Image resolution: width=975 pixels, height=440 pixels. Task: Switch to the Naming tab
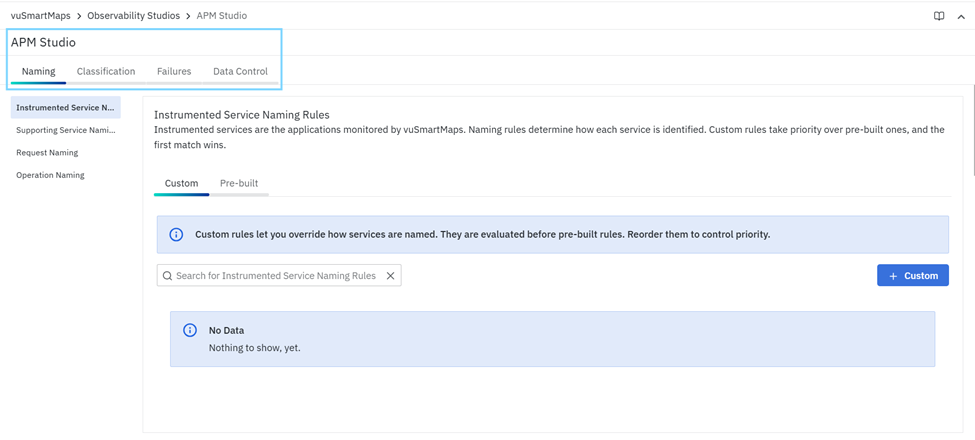[39, 71]
